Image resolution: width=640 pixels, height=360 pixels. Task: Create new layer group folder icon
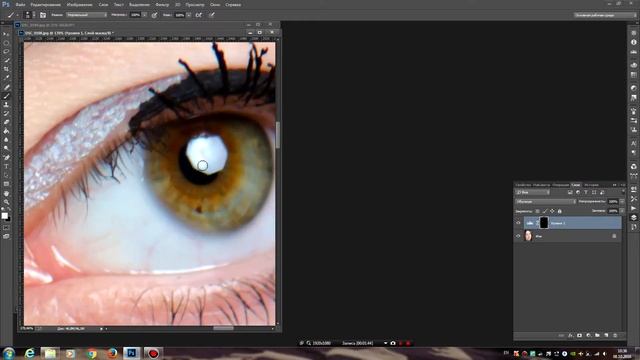(x=597, y=335)
